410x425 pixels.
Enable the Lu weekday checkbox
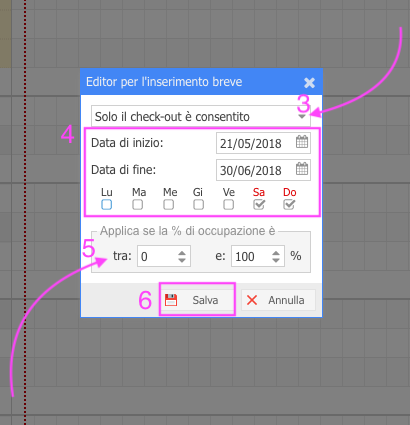[106, 204]
